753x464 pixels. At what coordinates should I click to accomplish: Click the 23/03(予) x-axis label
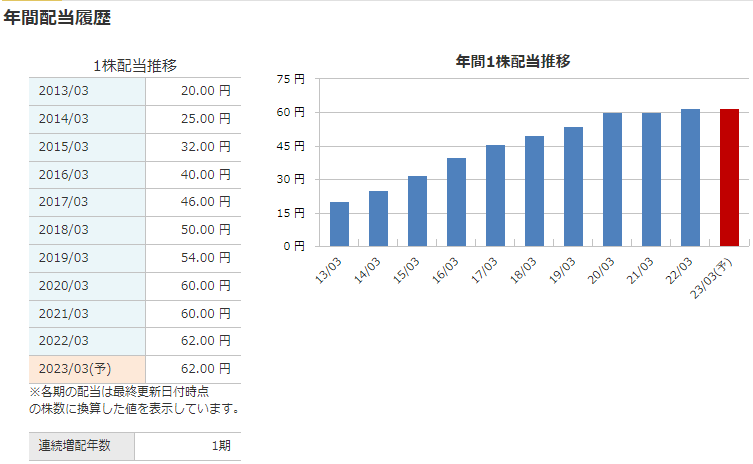[711, 278]
